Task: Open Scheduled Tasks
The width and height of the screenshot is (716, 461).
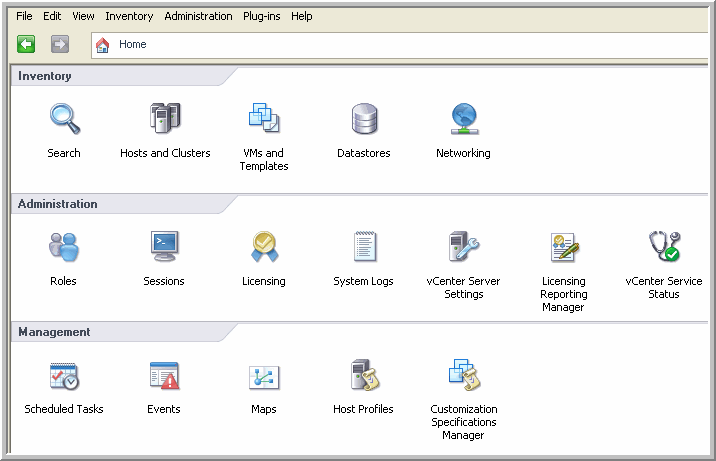Action: [x=64, y=376]
